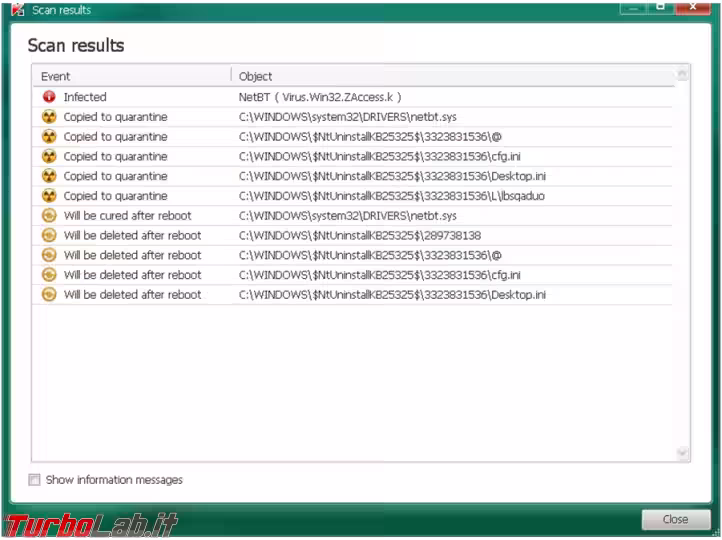Select 'Will be deleted after reboot' cfg.ini row
The height and width of the screenshot is (540, 722).
coord(379,275)
